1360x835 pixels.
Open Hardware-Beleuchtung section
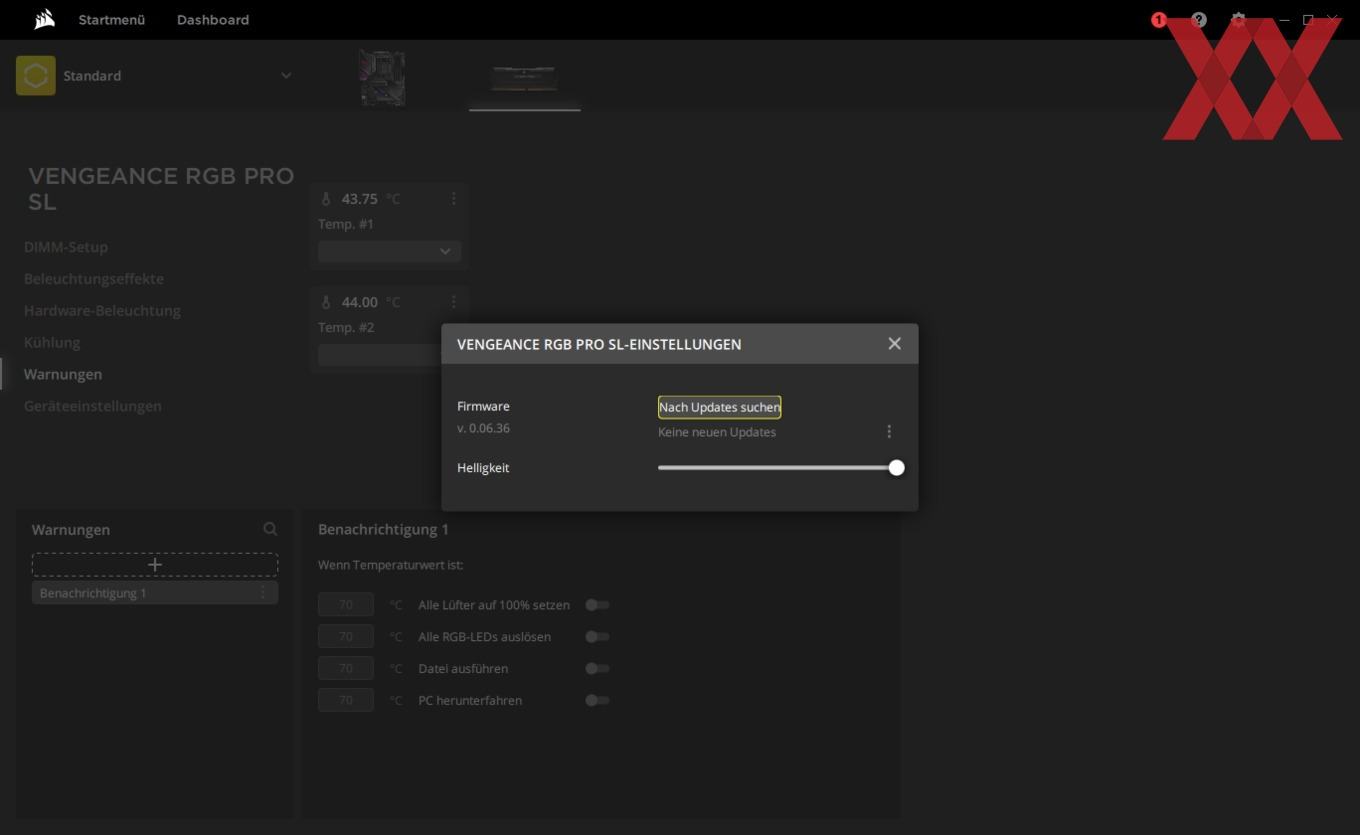(x=102, y=311)
